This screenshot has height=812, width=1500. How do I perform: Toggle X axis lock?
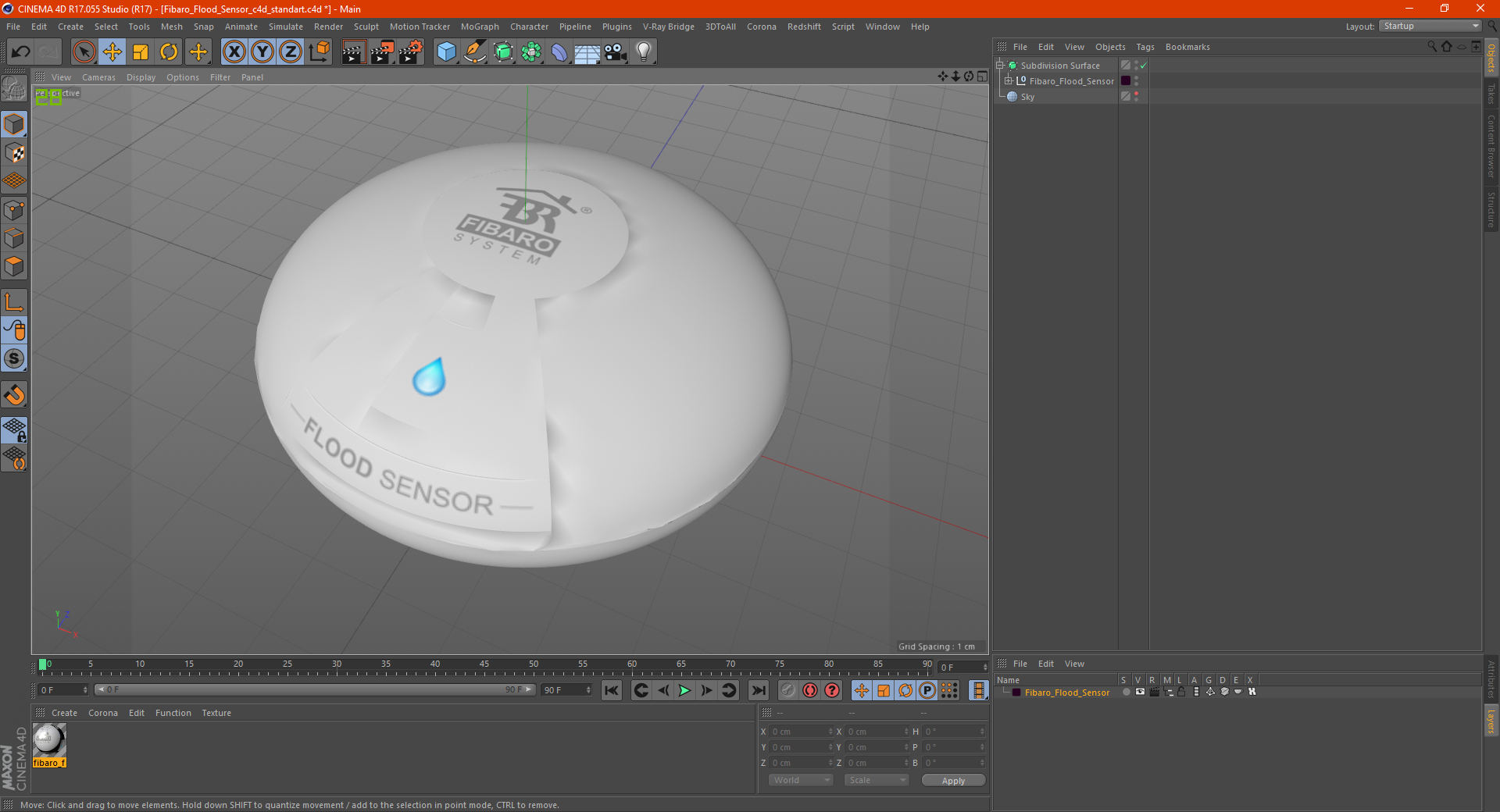point(234,52)
